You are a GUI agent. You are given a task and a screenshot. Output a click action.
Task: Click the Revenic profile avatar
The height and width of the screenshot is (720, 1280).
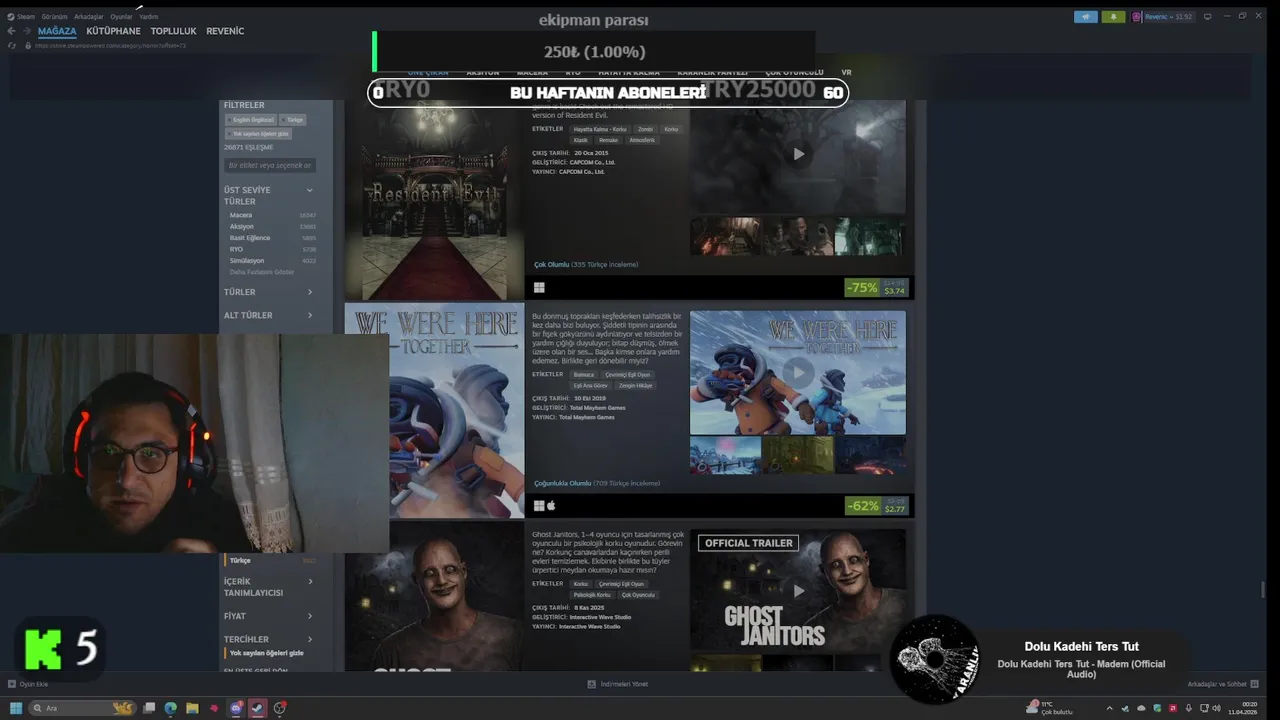(1137, 17)
